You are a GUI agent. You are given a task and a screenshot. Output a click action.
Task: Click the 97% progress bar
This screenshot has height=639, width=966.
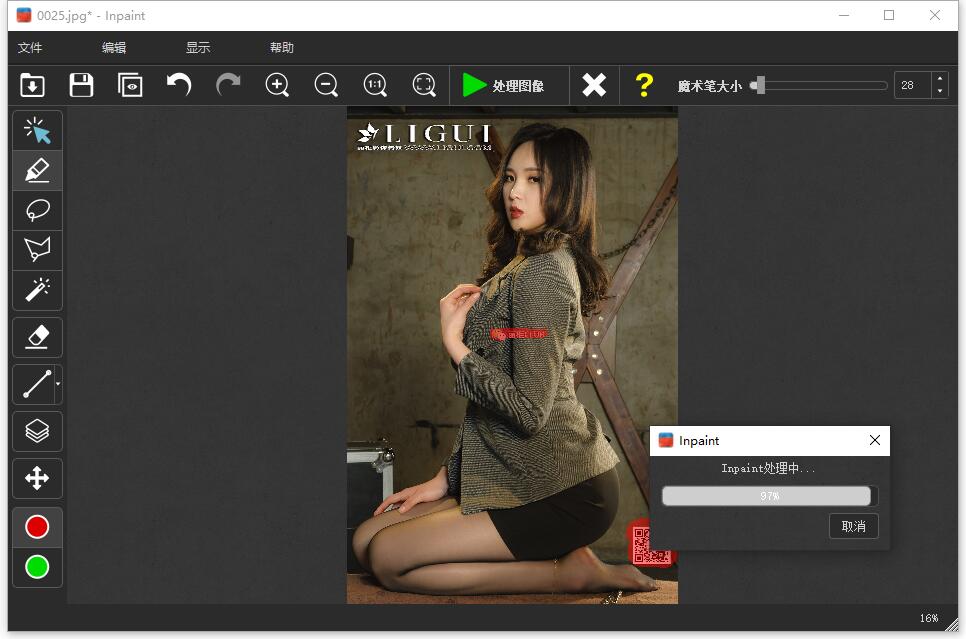coord(769,496)
